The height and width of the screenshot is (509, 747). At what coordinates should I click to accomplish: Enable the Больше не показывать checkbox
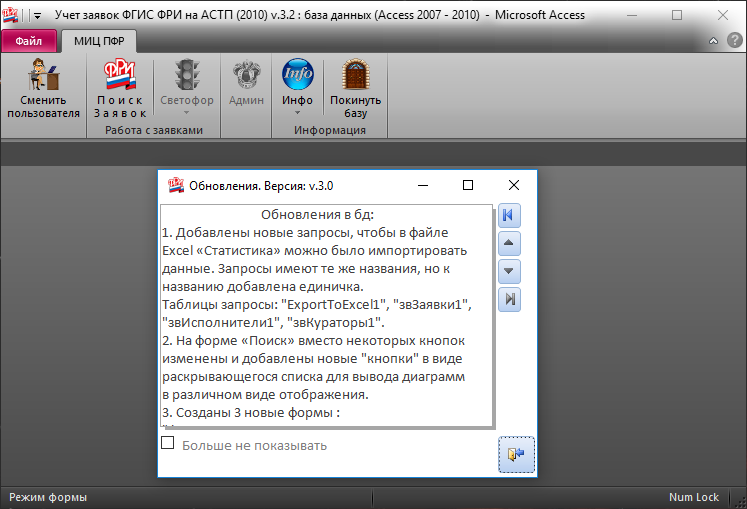click(168, 444)
